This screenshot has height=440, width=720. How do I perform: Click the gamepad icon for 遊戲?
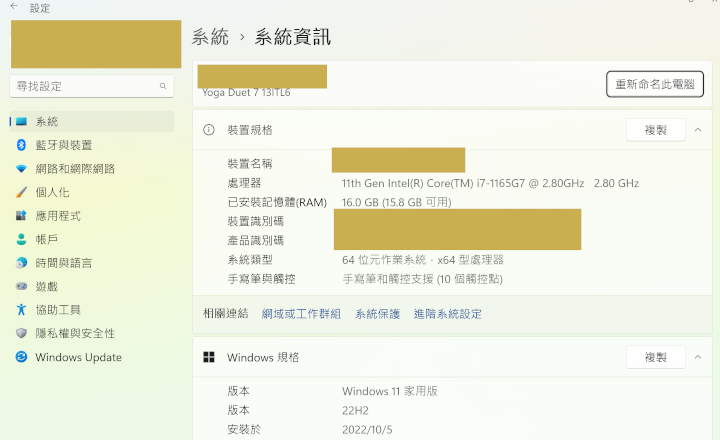pos(21,287)
